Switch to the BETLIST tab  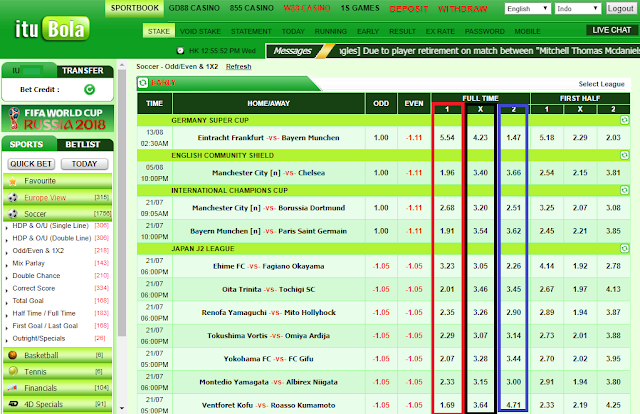(x=83, y=144)
